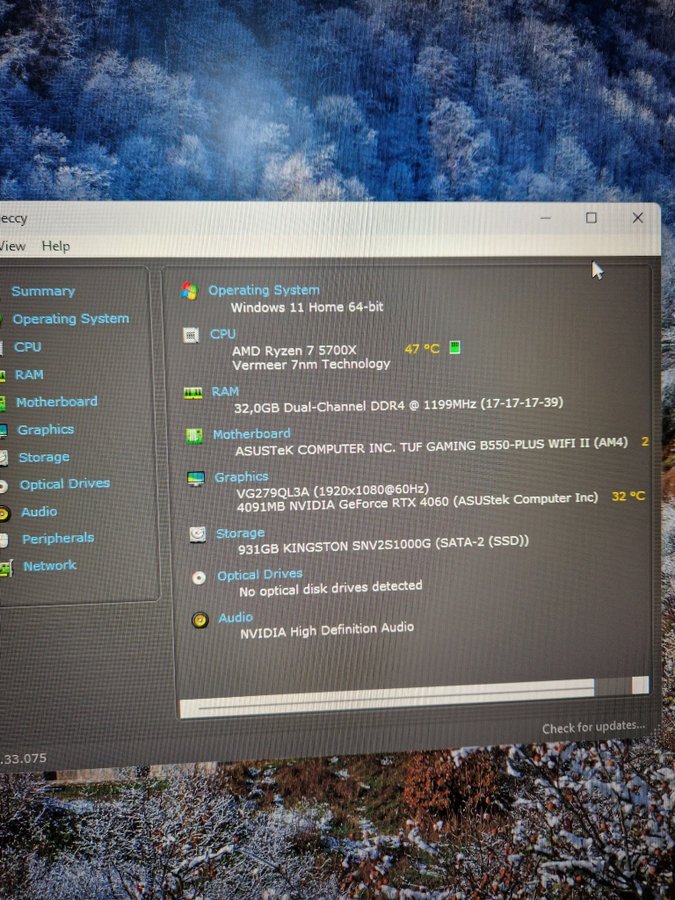Screen dimensions: 675x900
Task: Open the Motherboard section in sidebar
Action: click(56, 402)
